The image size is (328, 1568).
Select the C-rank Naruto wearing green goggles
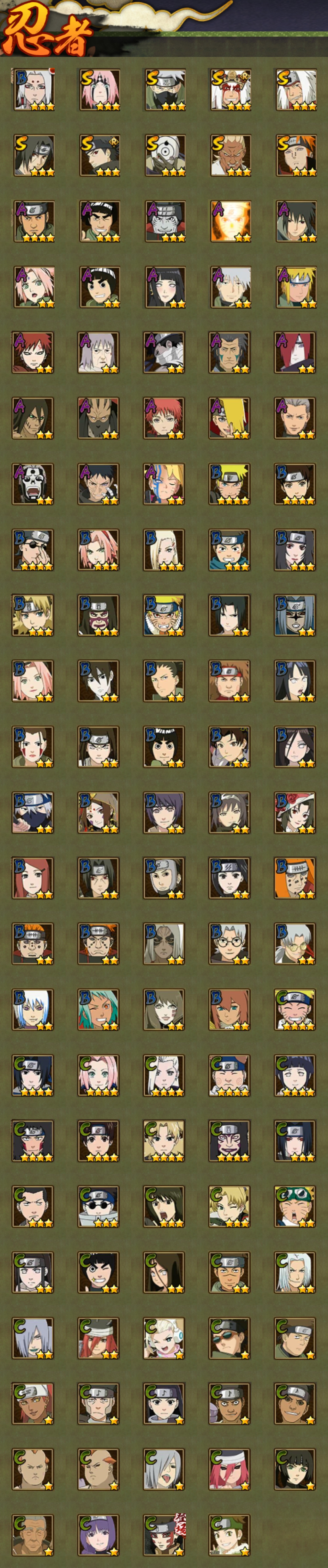click(x=295, y=1207)
